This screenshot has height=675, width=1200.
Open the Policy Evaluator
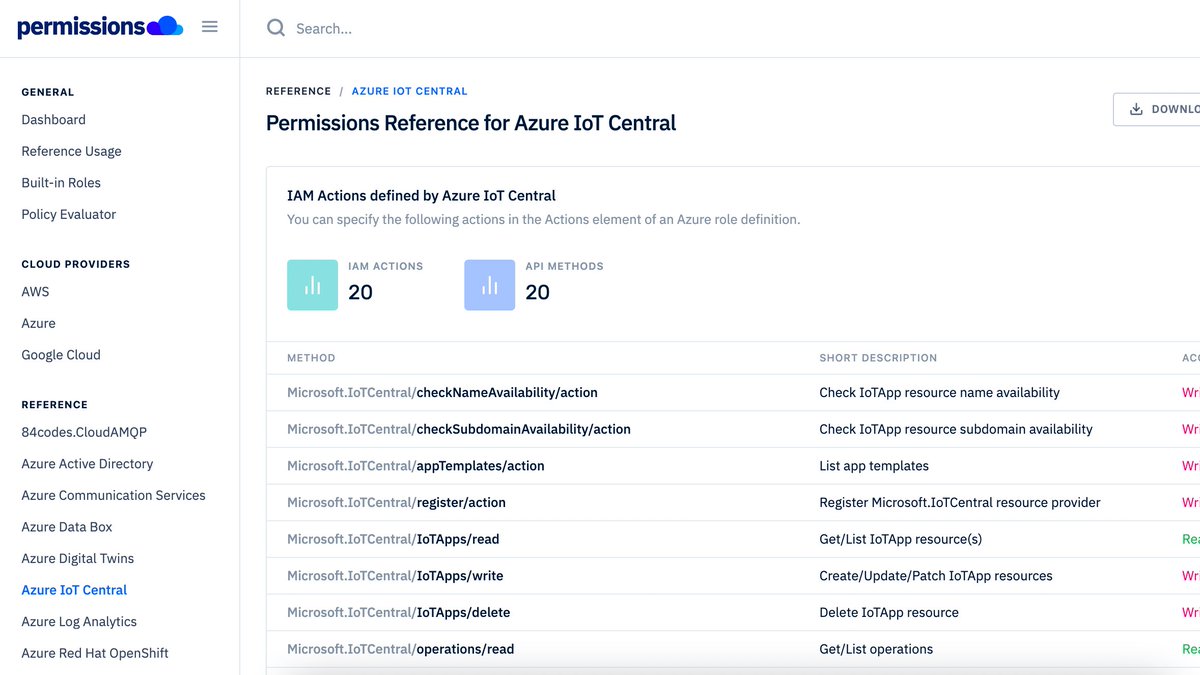point(69,214)
